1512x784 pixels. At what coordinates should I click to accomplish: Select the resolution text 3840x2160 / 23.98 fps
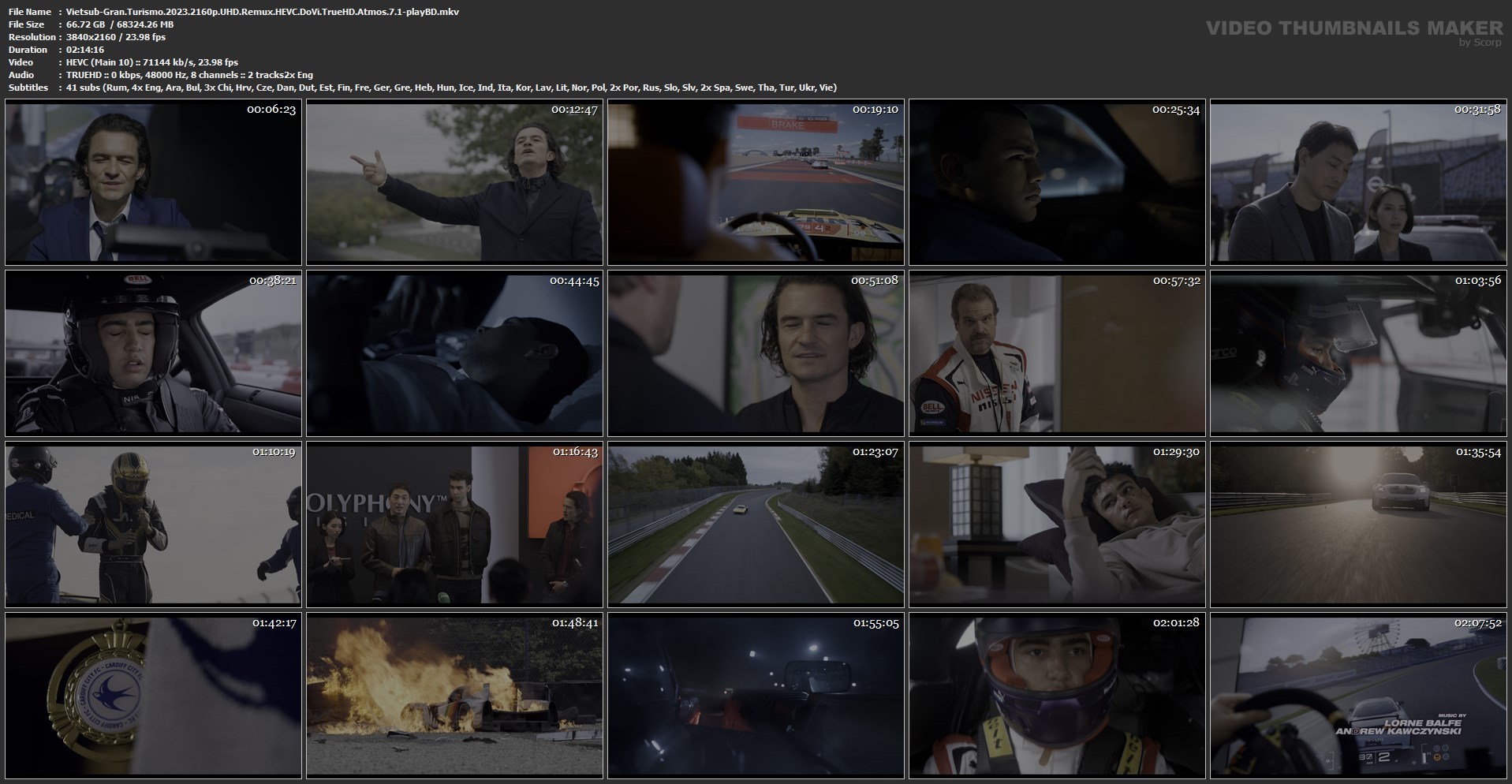point(116,37)
